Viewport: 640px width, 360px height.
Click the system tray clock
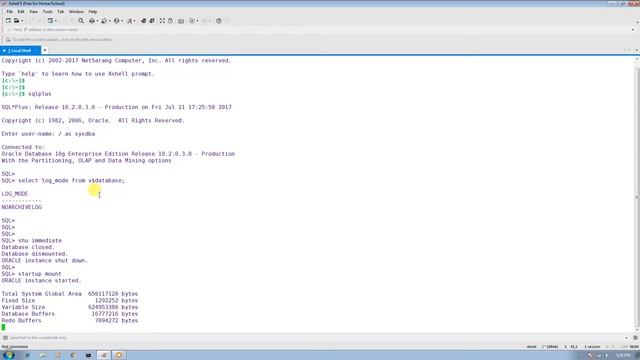click(623, 355)
